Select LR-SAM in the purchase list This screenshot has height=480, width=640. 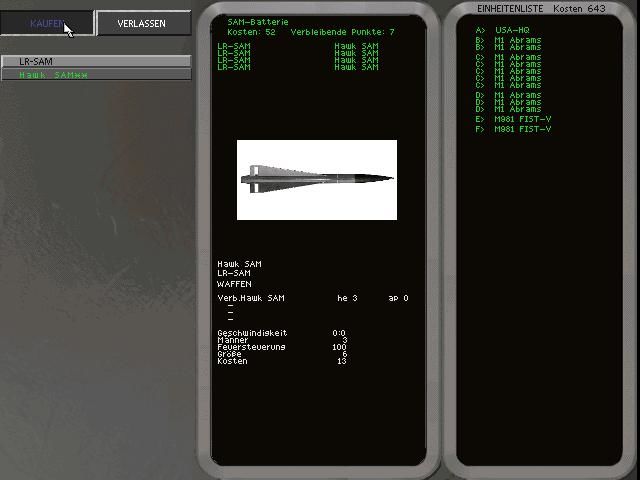click(x=96, y=62)
